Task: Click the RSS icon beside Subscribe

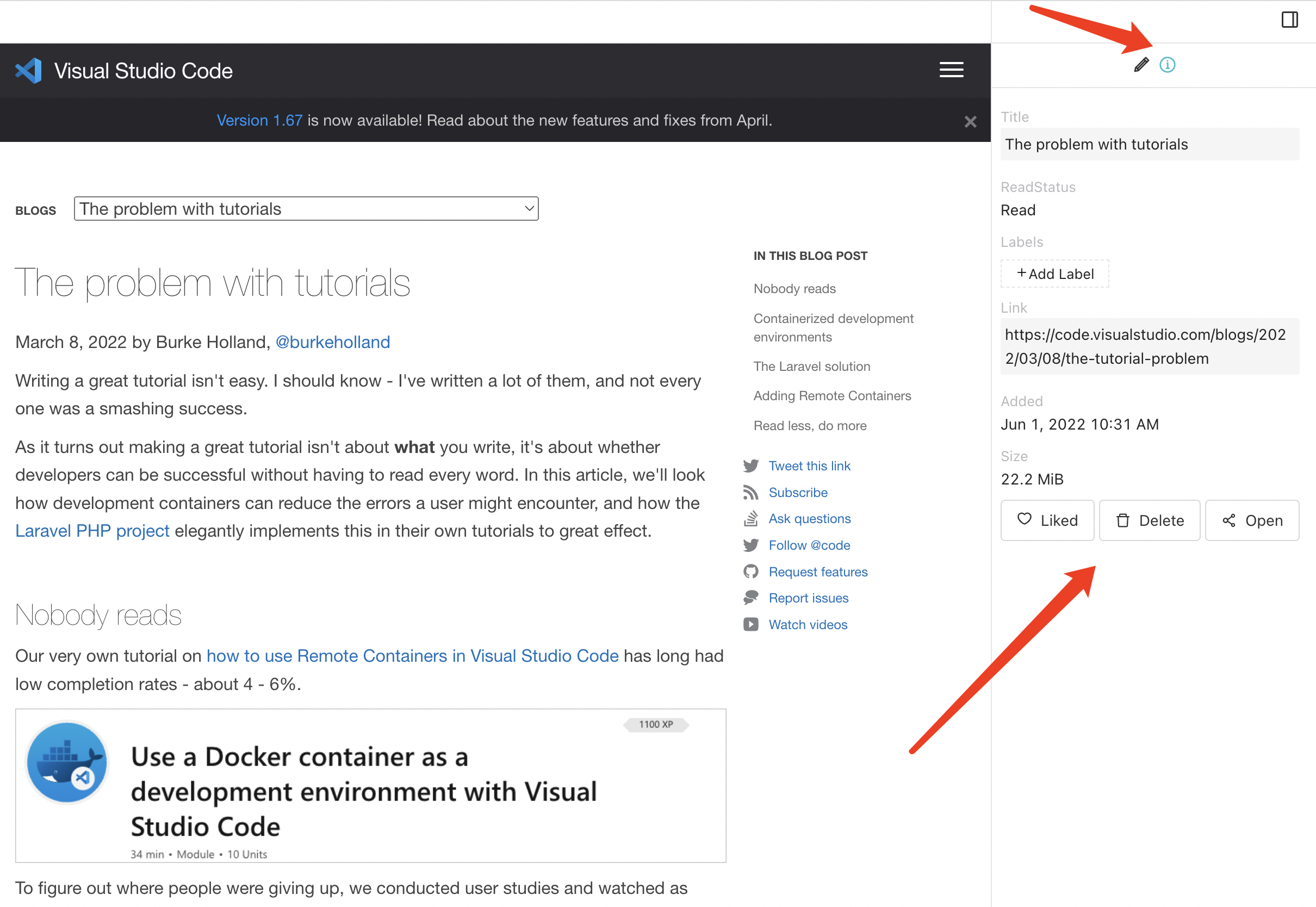Action: (750, 492)
